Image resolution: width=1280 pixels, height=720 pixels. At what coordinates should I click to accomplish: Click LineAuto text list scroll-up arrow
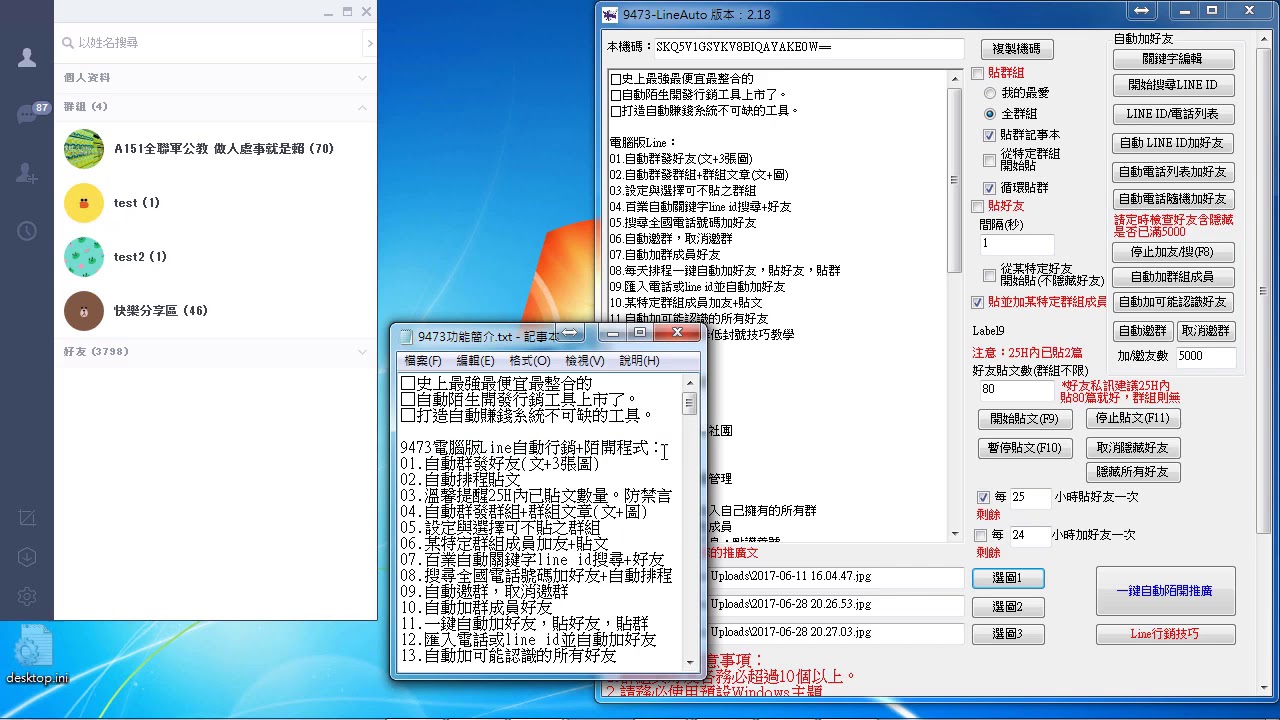click(954, 77)
